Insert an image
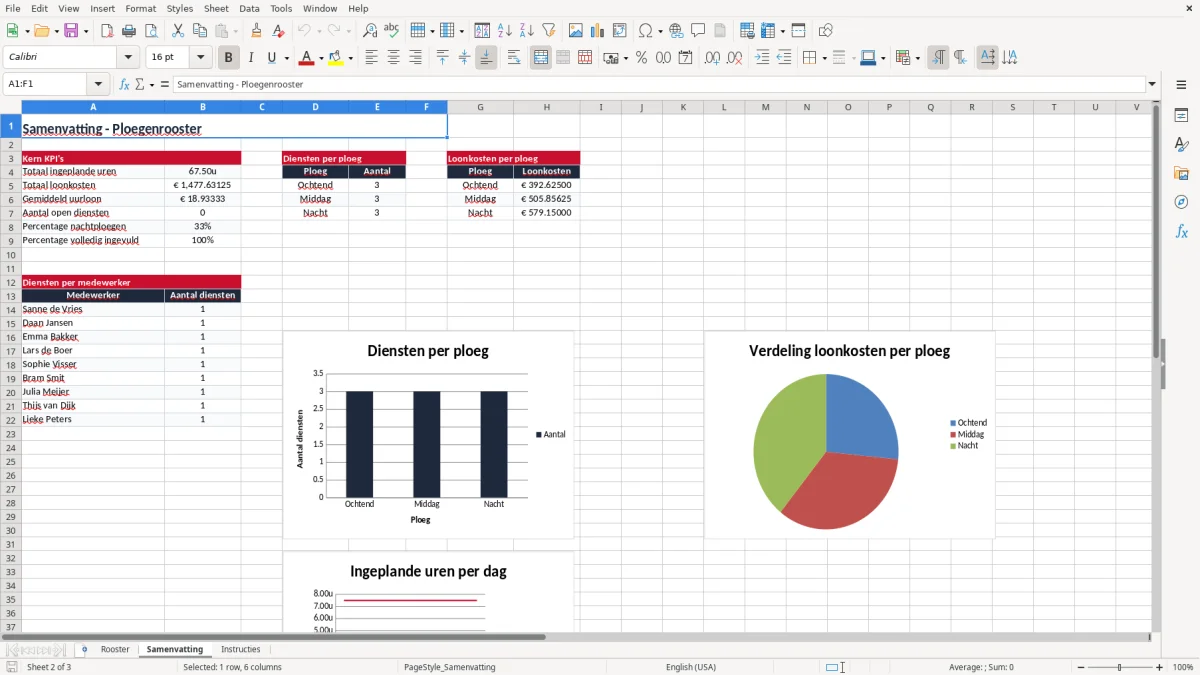The width and height of the screenshot is (1200, 675). coord(576,31)
